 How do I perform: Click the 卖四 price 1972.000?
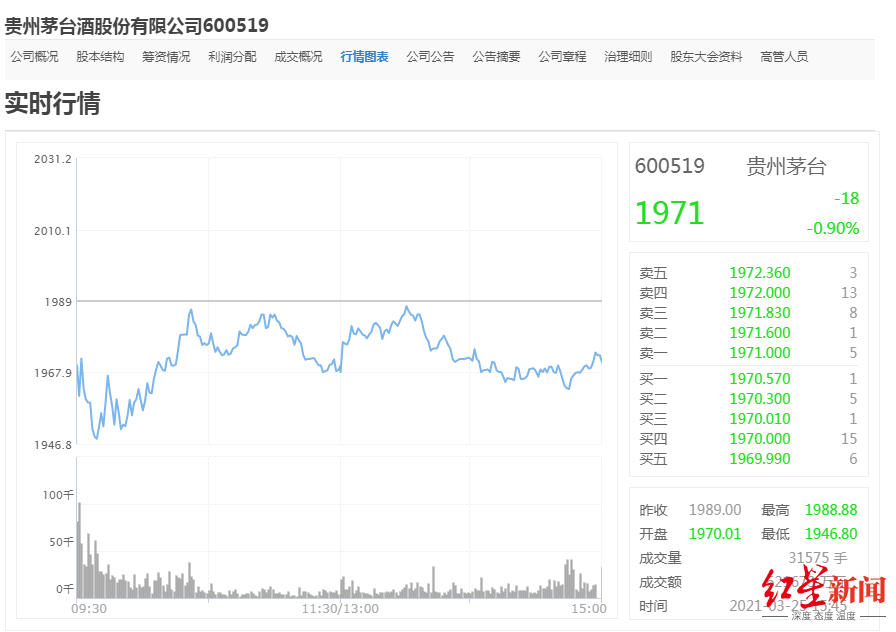(x=760, y=293)
